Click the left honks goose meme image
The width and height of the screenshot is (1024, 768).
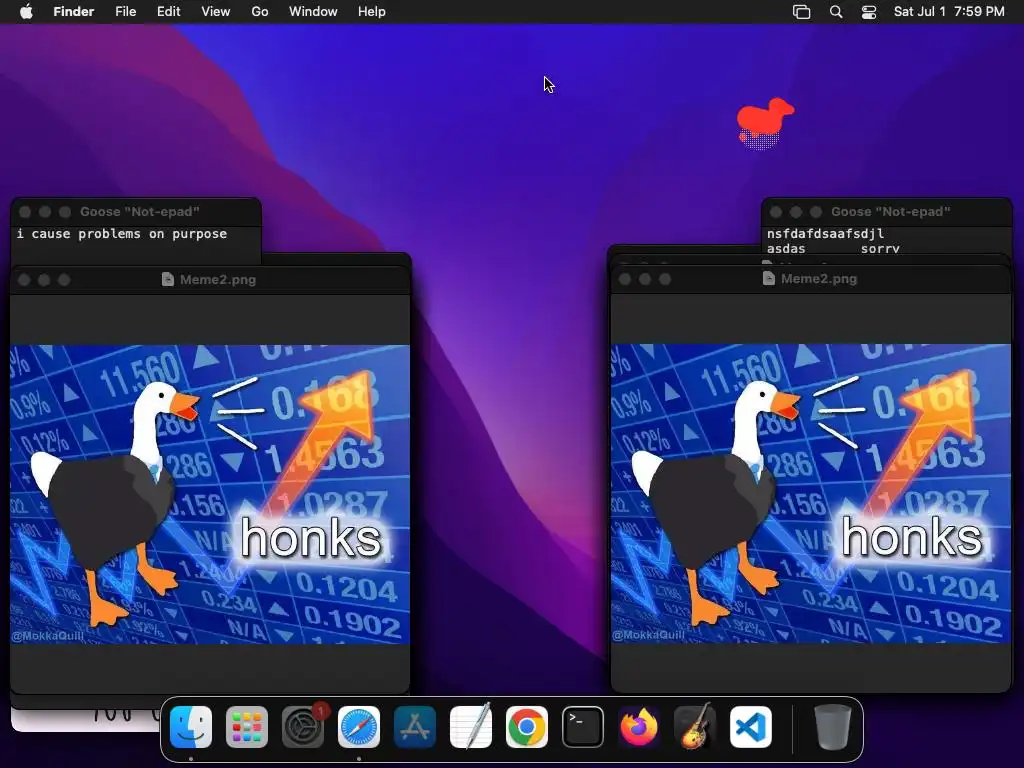(x=210, y=494)
